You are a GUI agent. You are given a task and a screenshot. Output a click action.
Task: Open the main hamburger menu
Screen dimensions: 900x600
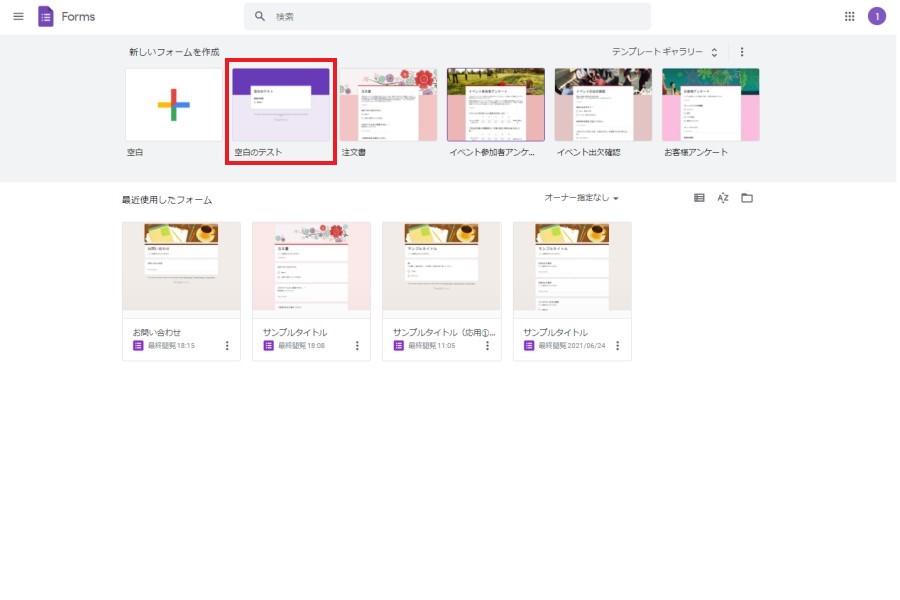(x=18, y=16)
